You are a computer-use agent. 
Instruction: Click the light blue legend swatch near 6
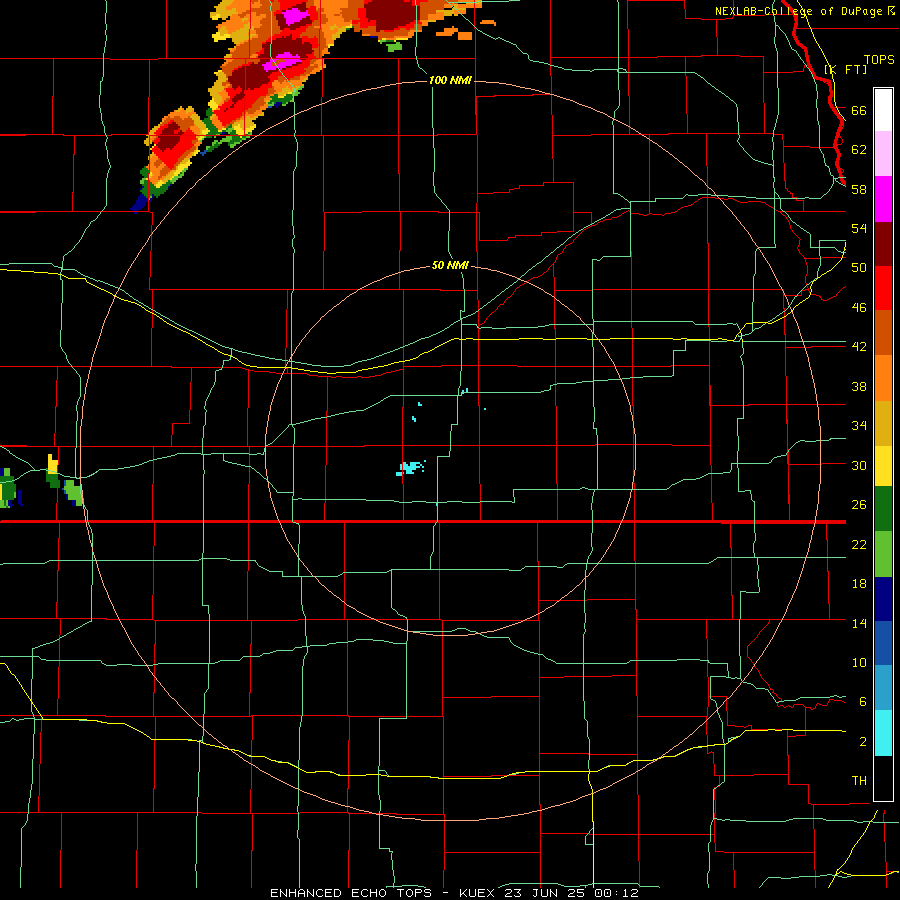click(x=883, y=687)
